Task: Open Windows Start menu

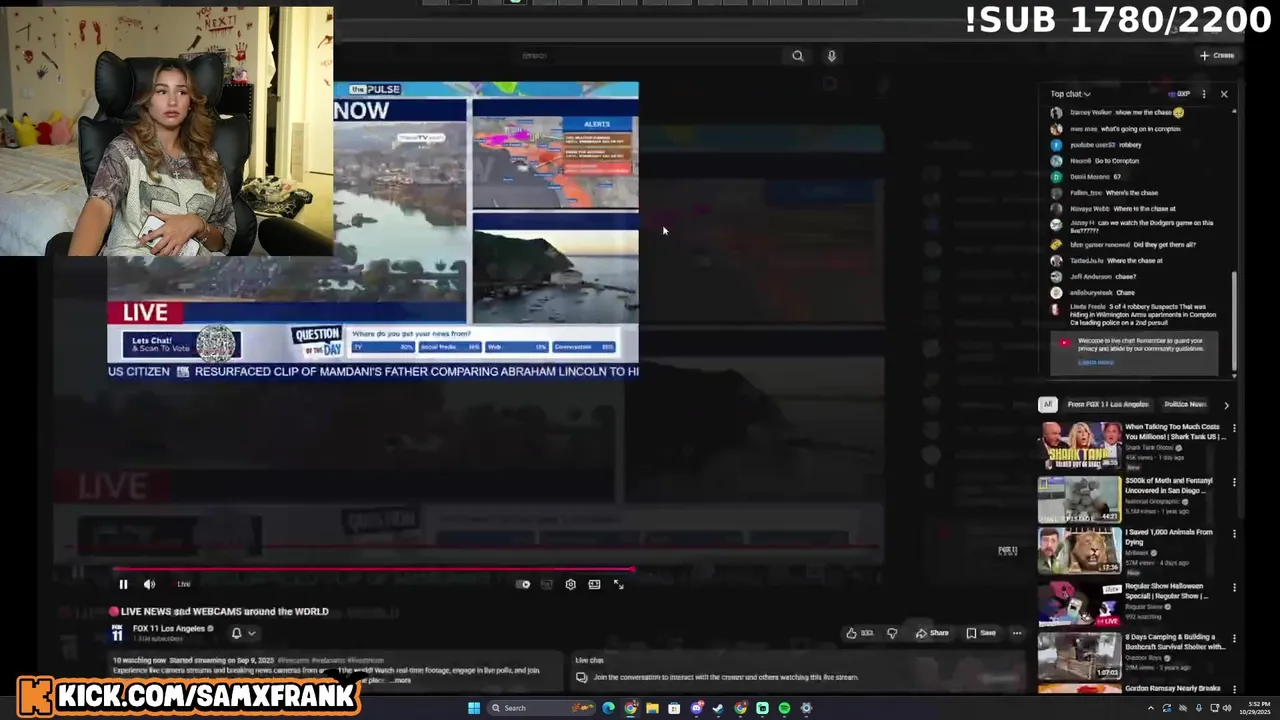Action: [474, 708]
